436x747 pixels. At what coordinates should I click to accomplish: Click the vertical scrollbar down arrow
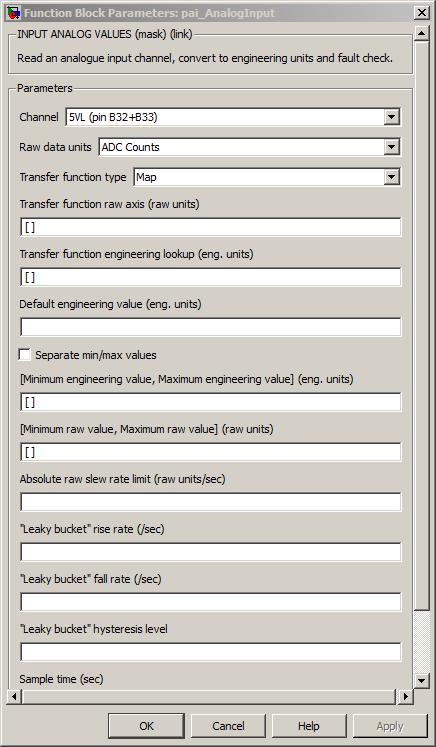coord(422,680)
